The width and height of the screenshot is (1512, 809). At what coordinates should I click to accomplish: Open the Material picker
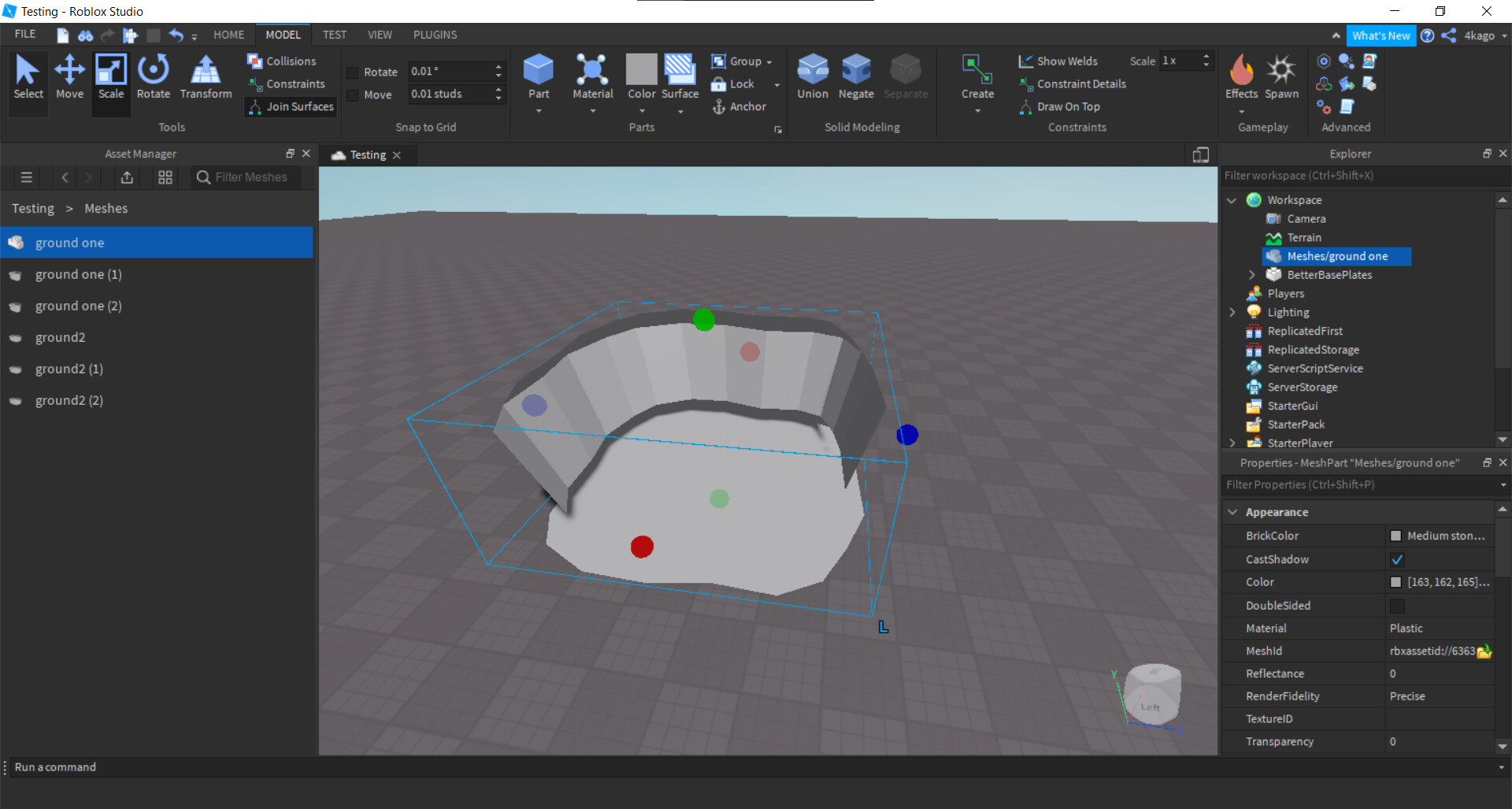pyautogui.click(x=592, y=77)
